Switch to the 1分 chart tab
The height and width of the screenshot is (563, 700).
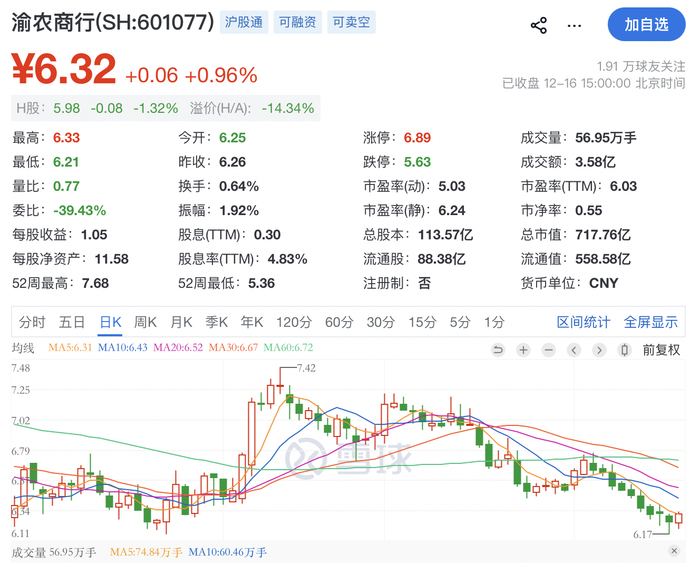(494, 322)
